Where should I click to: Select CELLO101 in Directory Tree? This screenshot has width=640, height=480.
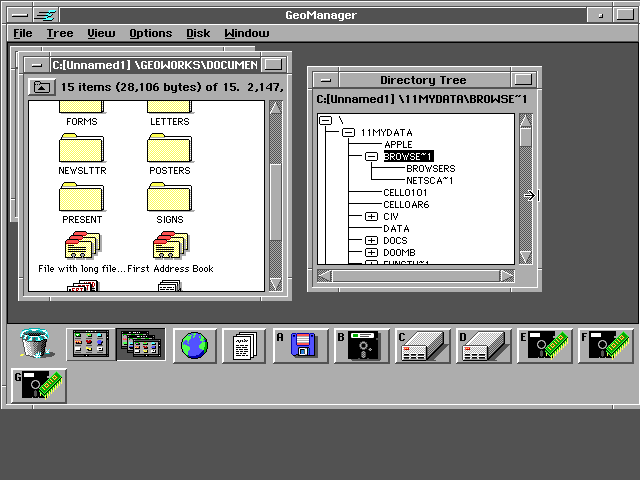pos(405,192)
